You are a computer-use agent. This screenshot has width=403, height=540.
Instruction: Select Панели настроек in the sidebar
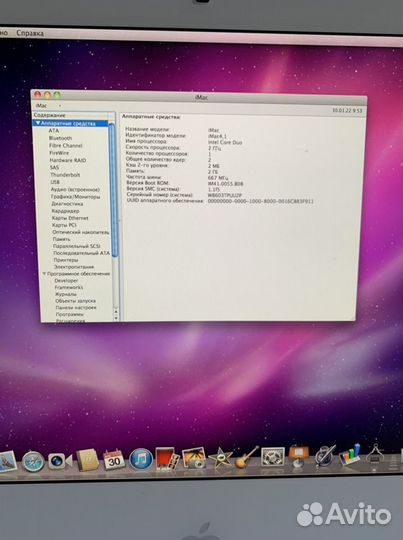click(x=76, y=308)
